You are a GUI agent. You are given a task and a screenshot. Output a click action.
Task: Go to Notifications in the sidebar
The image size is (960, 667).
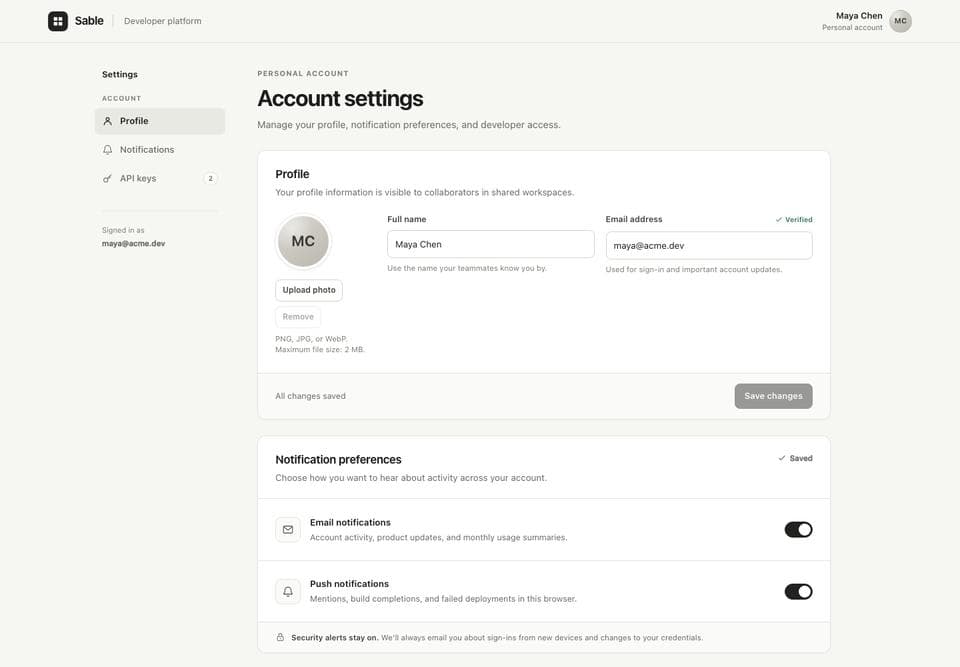pos(160,149)
